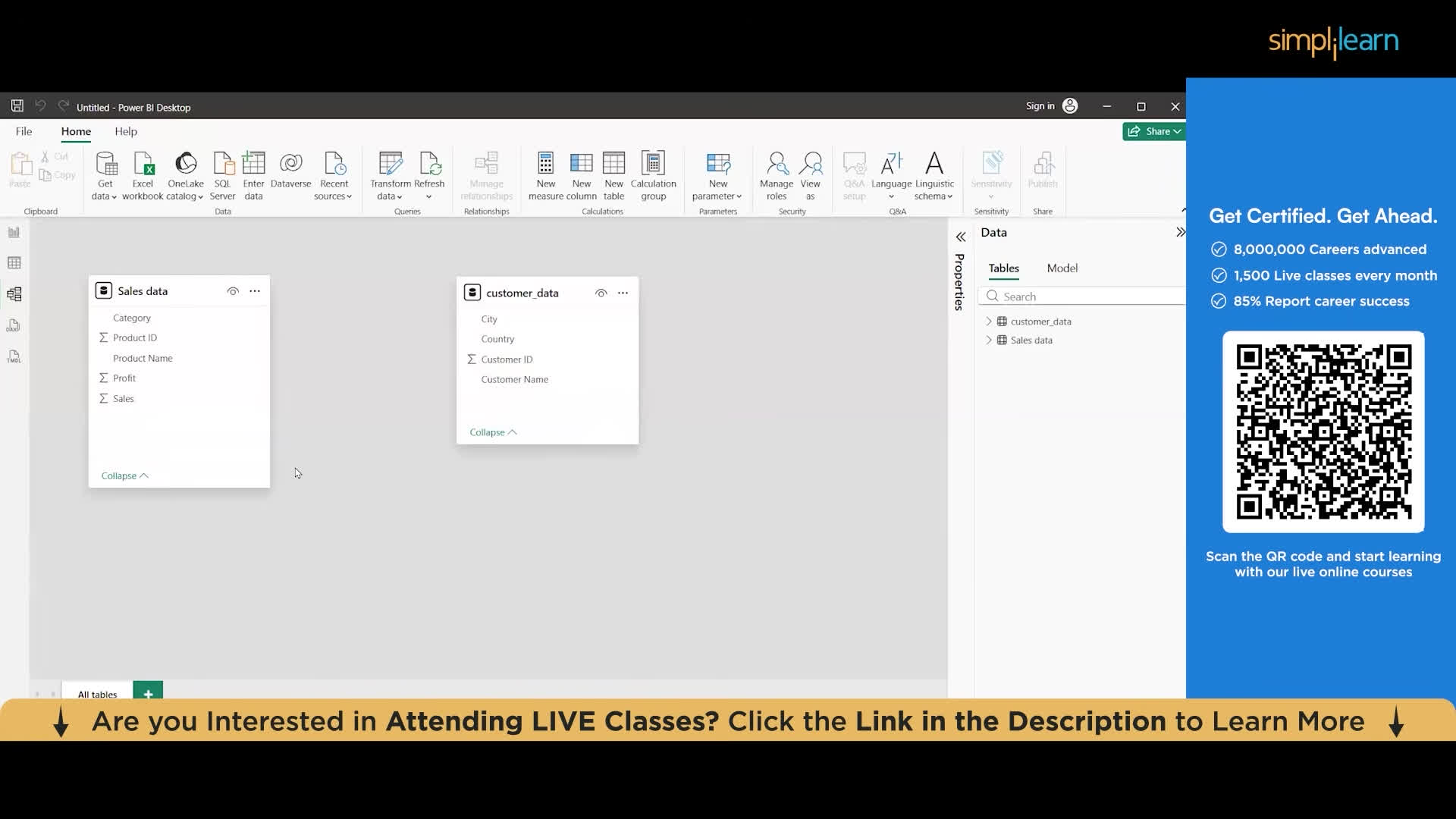Add a New column
1456x819 pixels.
click(582, 176)
